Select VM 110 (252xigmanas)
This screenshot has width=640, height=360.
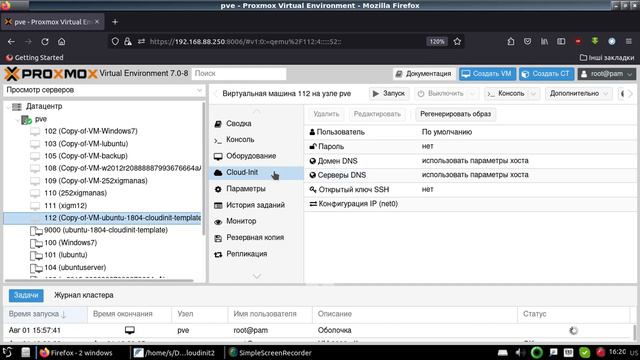click(76, 193)
